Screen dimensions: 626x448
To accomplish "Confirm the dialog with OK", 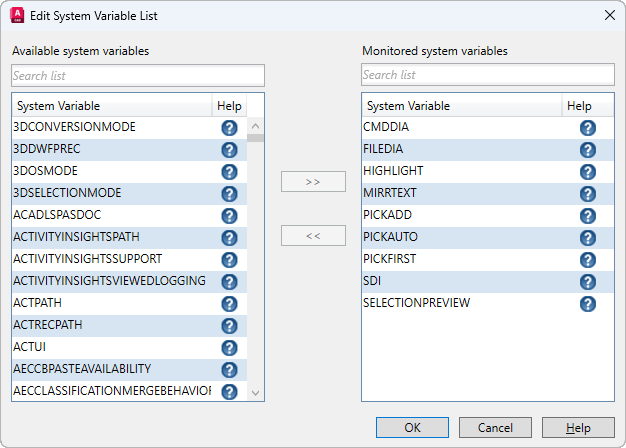I will coord(412,428).
